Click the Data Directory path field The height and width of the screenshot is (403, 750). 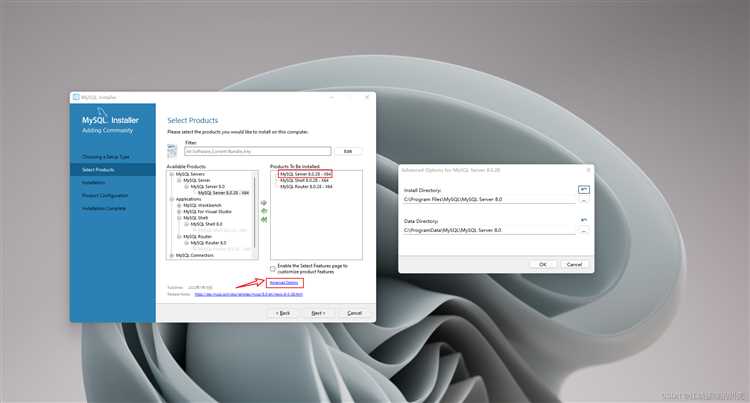click(x=490, y=230)
